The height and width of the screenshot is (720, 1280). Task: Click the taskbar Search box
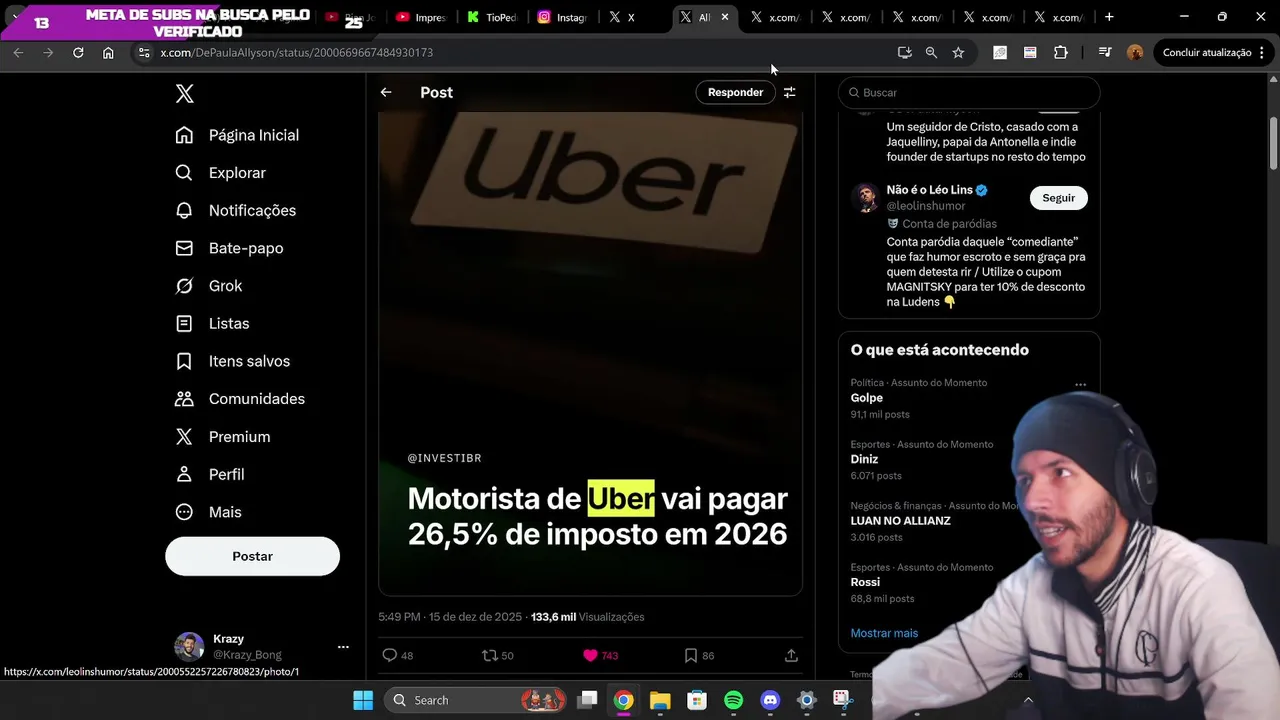click(x=477, y=700)
